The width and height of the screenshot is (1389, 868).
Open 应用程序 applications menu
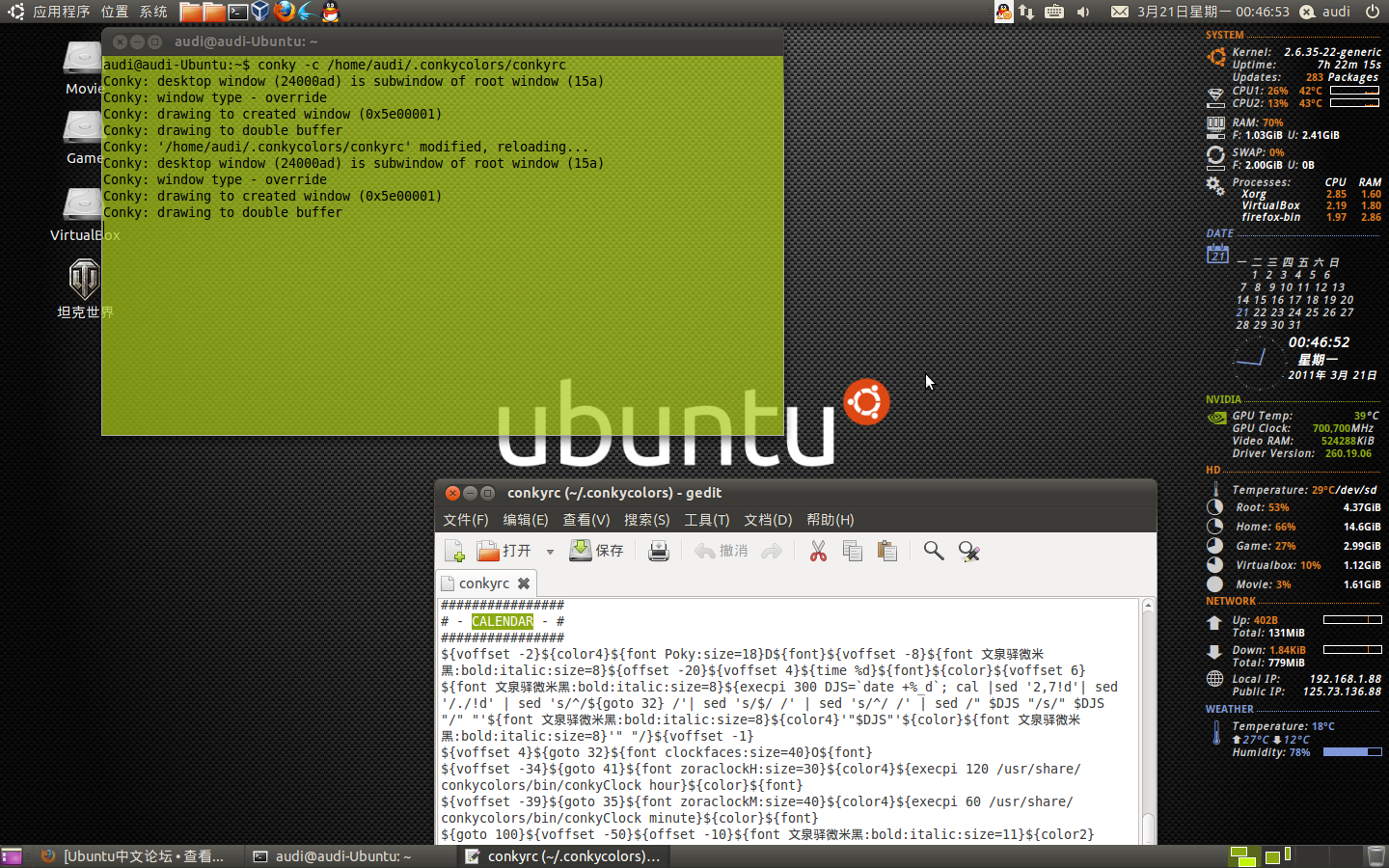click(x=61, y=12)
